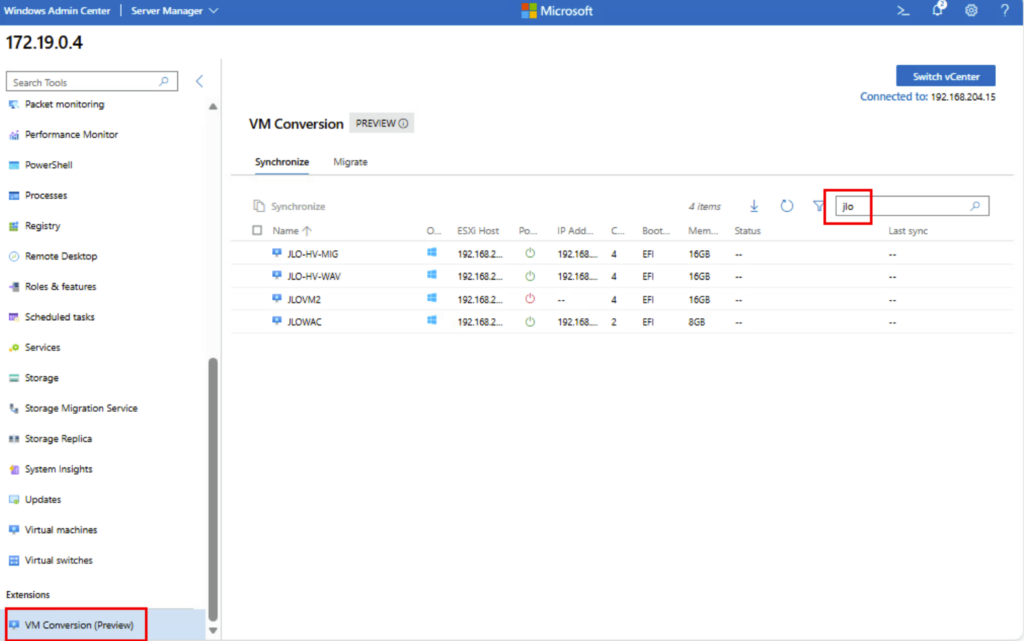1024x641 pixels.
Task: Export the VM list with download icon
Action: pos(754,206)
